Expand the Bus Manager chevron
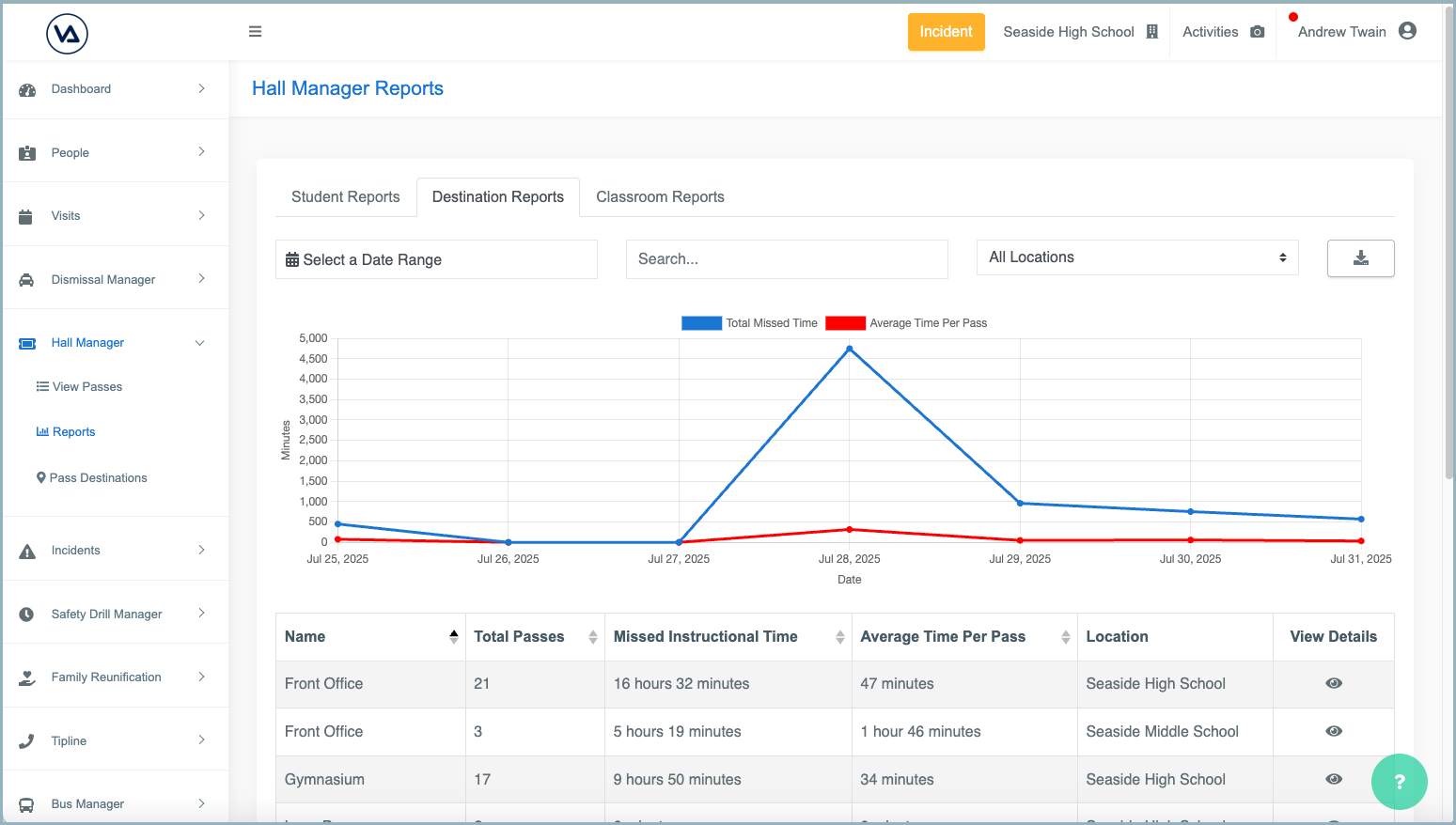Viewport: 1456px width, 825px height. tap(201, 802)
